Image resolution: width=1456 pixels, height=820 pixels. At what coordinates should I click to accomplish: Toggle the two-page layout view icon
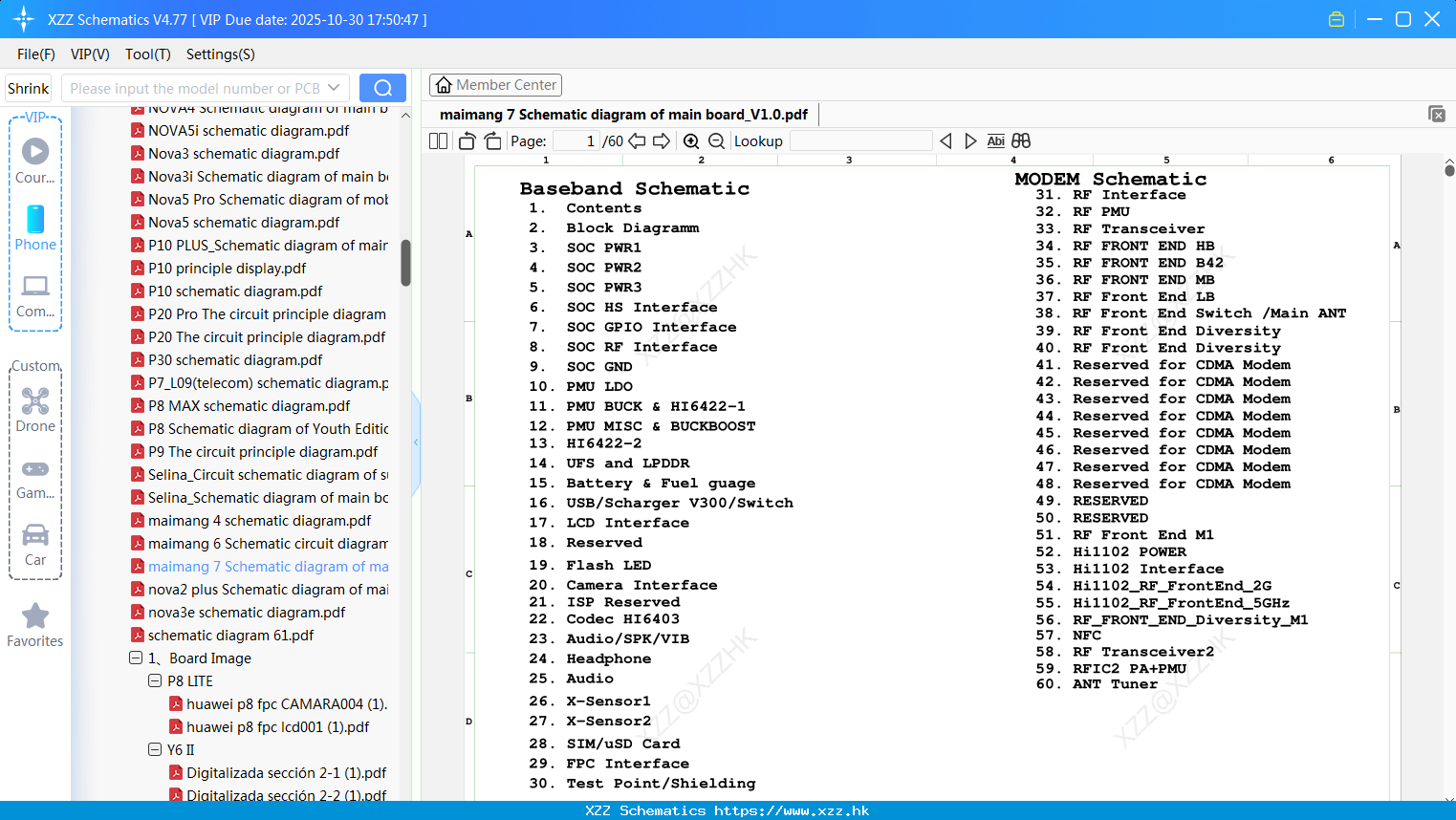438,140
